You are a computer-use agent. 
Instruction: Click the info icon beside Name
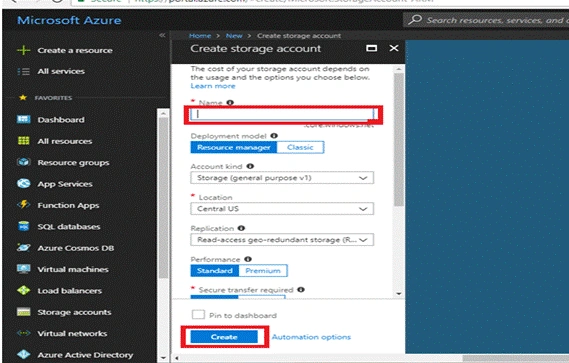coord(230,103)
